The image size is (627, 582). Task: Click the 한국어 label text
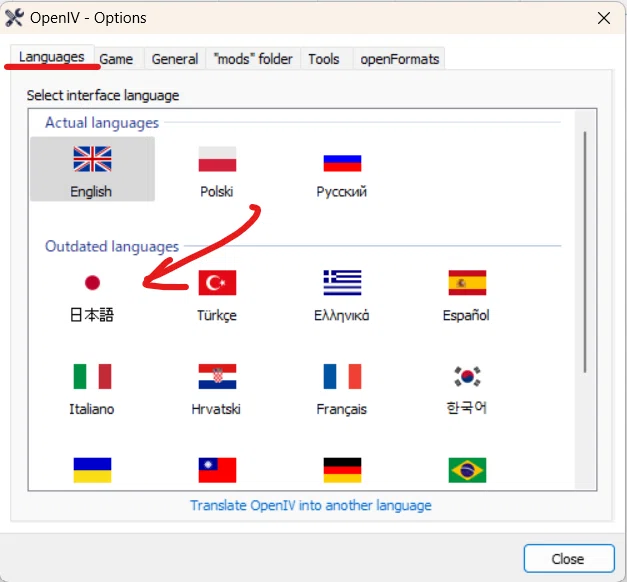(x=467, y=408)
